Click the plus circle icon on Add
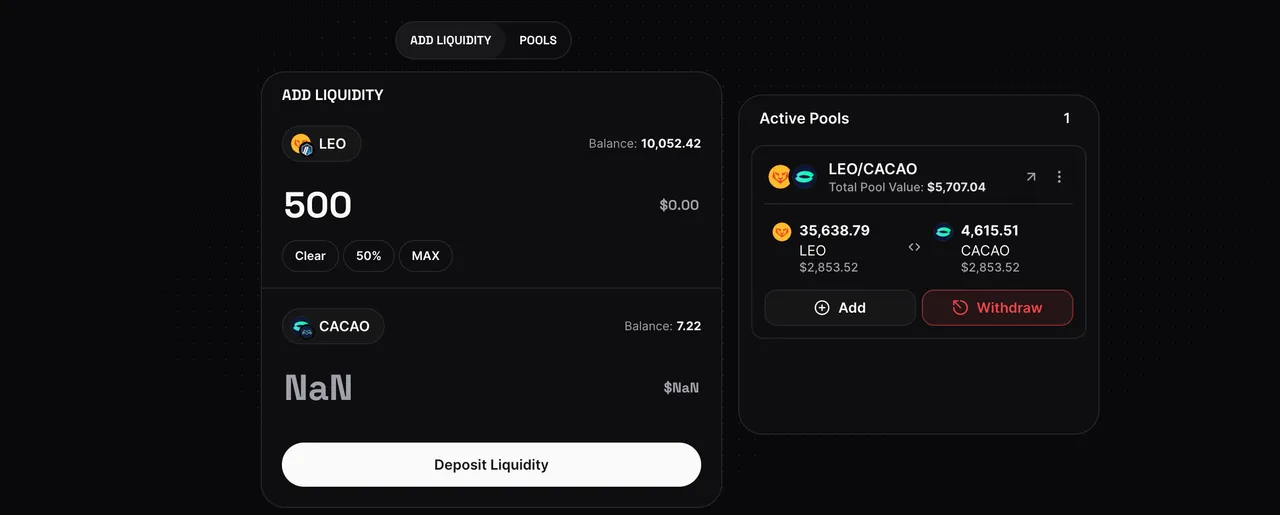 (822, 308)
